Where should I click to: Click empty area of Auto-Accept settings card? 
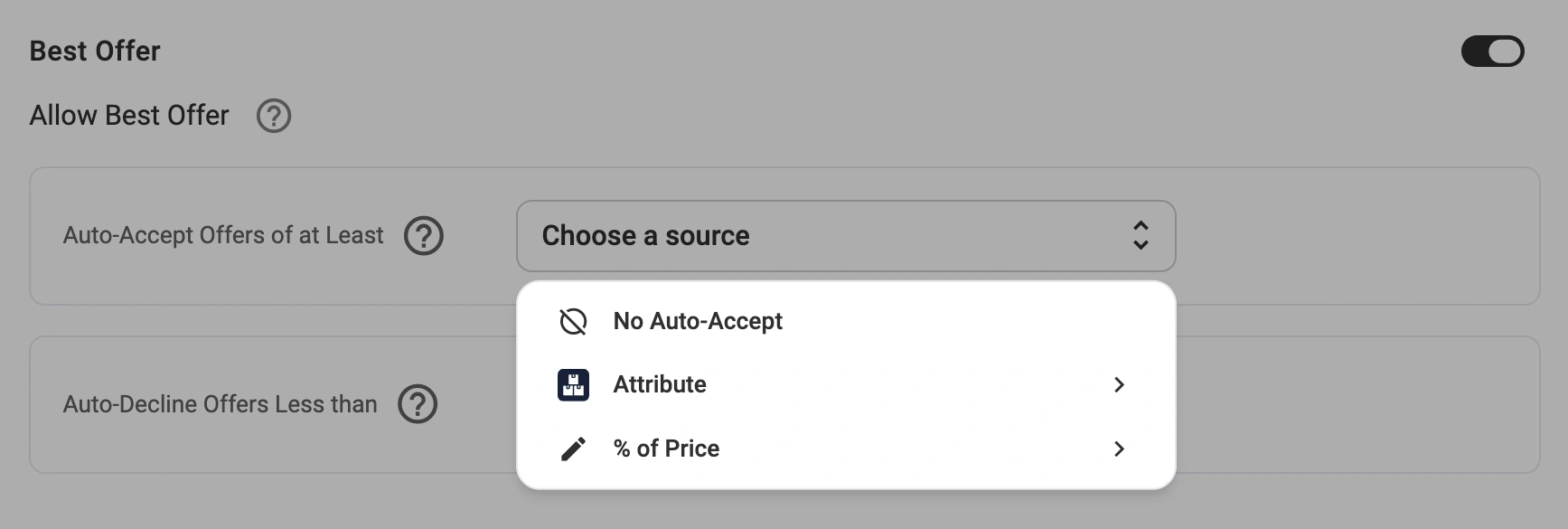click(1356, 236)
